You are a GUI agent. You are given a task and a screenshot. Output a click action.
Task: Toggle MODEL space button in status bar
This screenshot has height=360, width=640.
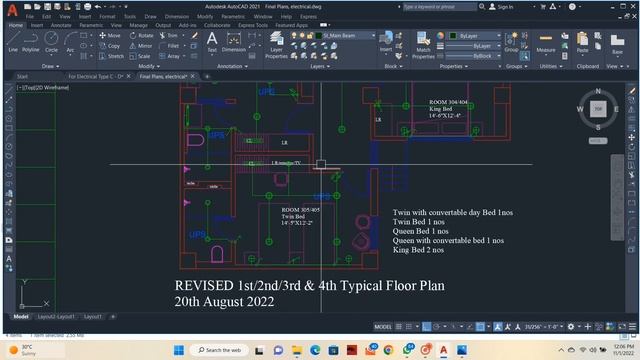click(x=383, y=327)
